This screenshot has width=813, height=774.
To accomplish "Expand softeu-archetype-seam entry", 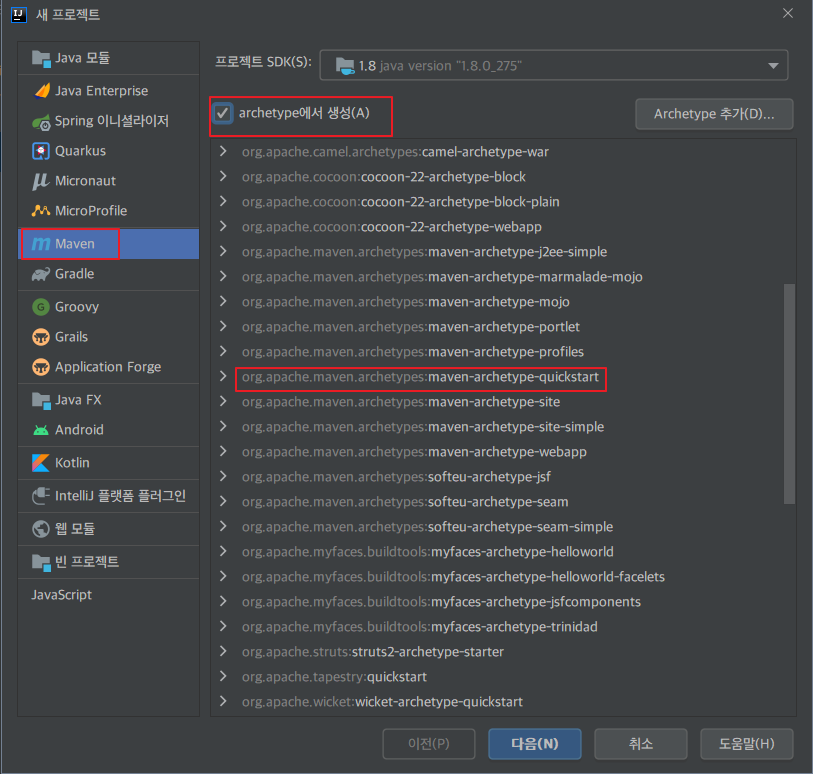I will tap(223, 501).
